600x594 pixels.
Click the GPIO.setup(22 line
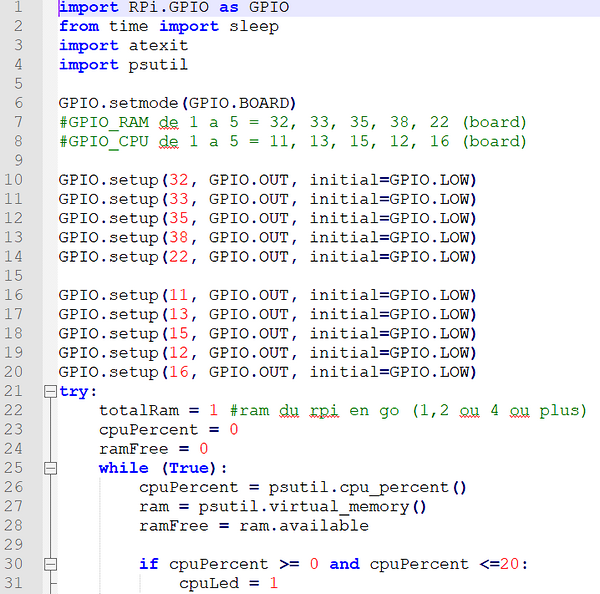pyautogui.click(x=267, y=257)
